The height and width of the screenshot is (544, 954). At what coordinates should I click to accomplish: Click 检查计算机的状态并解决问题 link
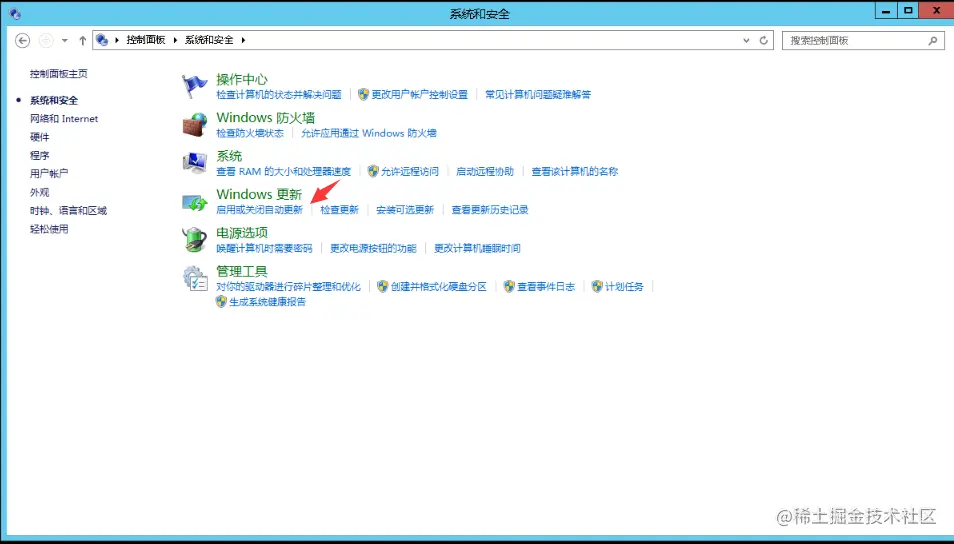[x=279, y=94]
